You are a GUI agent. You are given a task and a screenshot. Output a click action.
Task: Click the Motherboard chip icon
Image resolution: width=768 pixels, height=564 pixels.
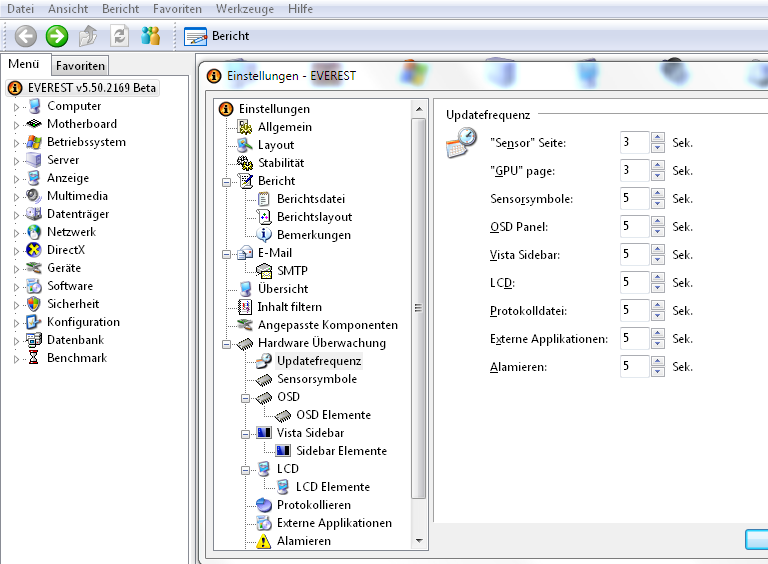(x=34, y=123)
